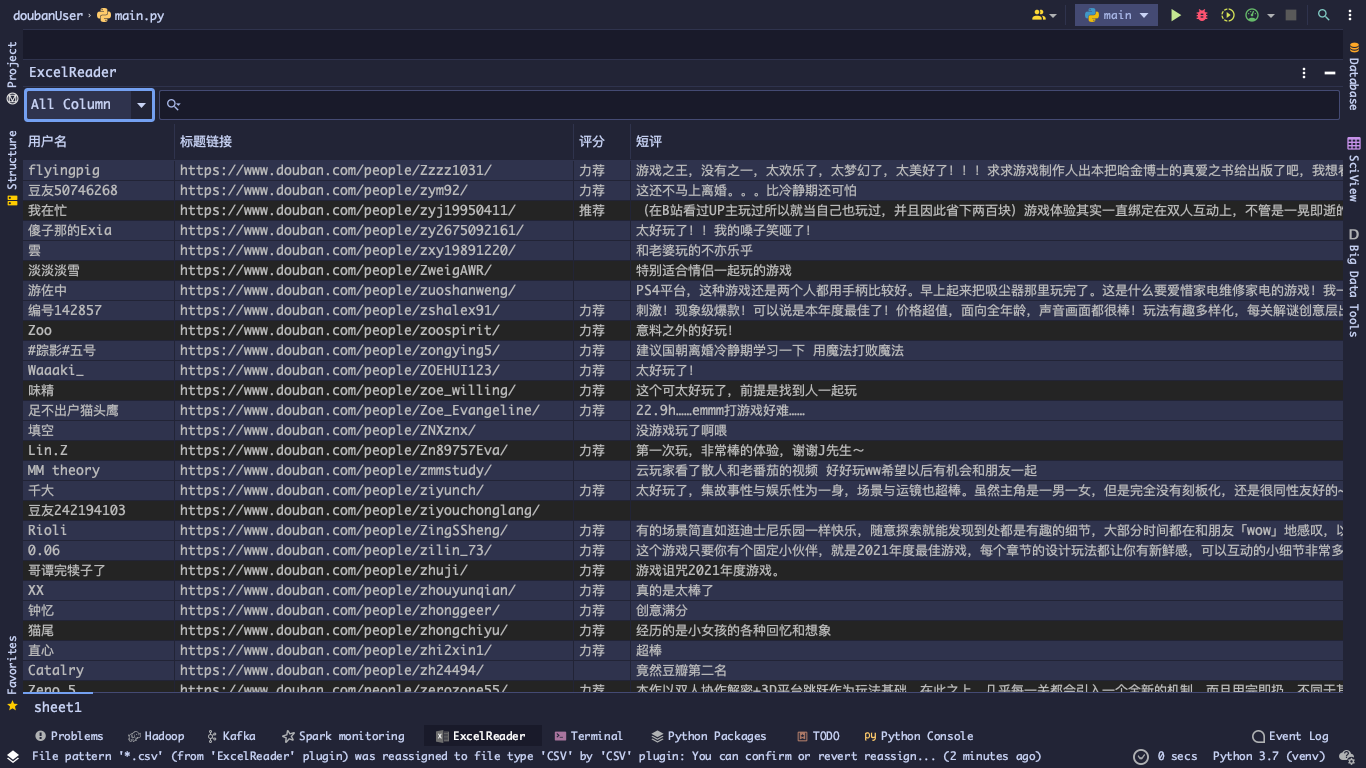Run the main configuration

click(1176, 15)
